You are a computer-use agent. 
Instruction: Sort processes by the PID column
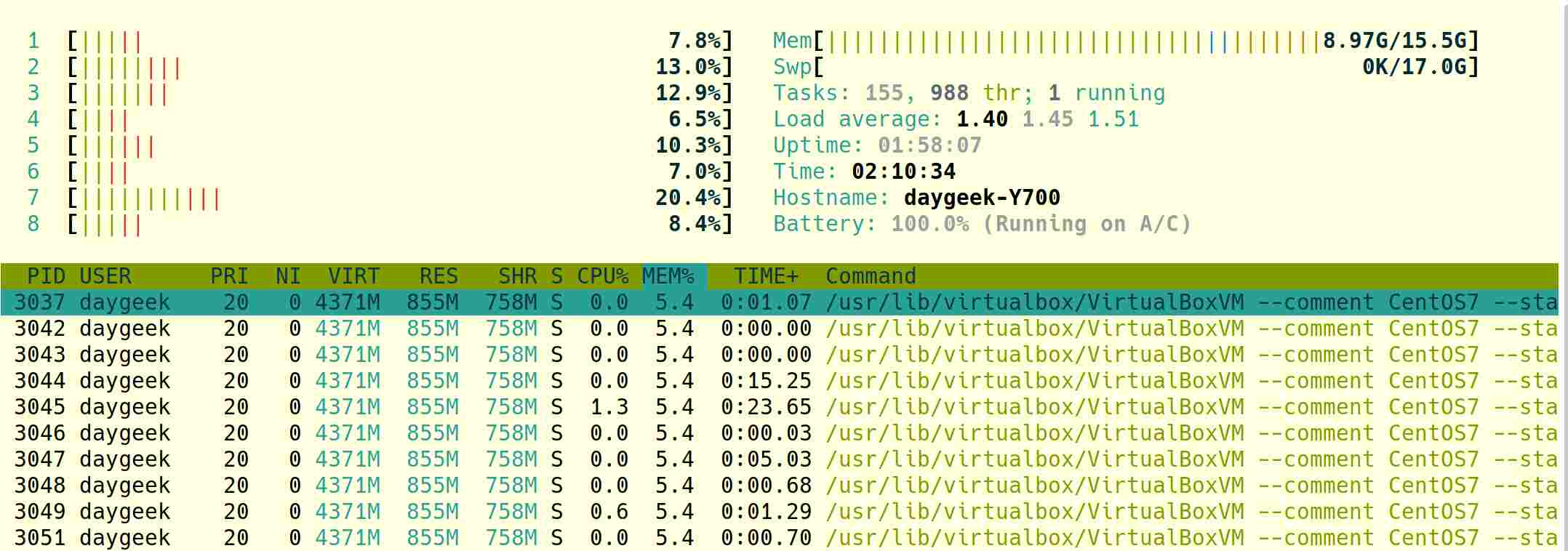pos(46,276)
